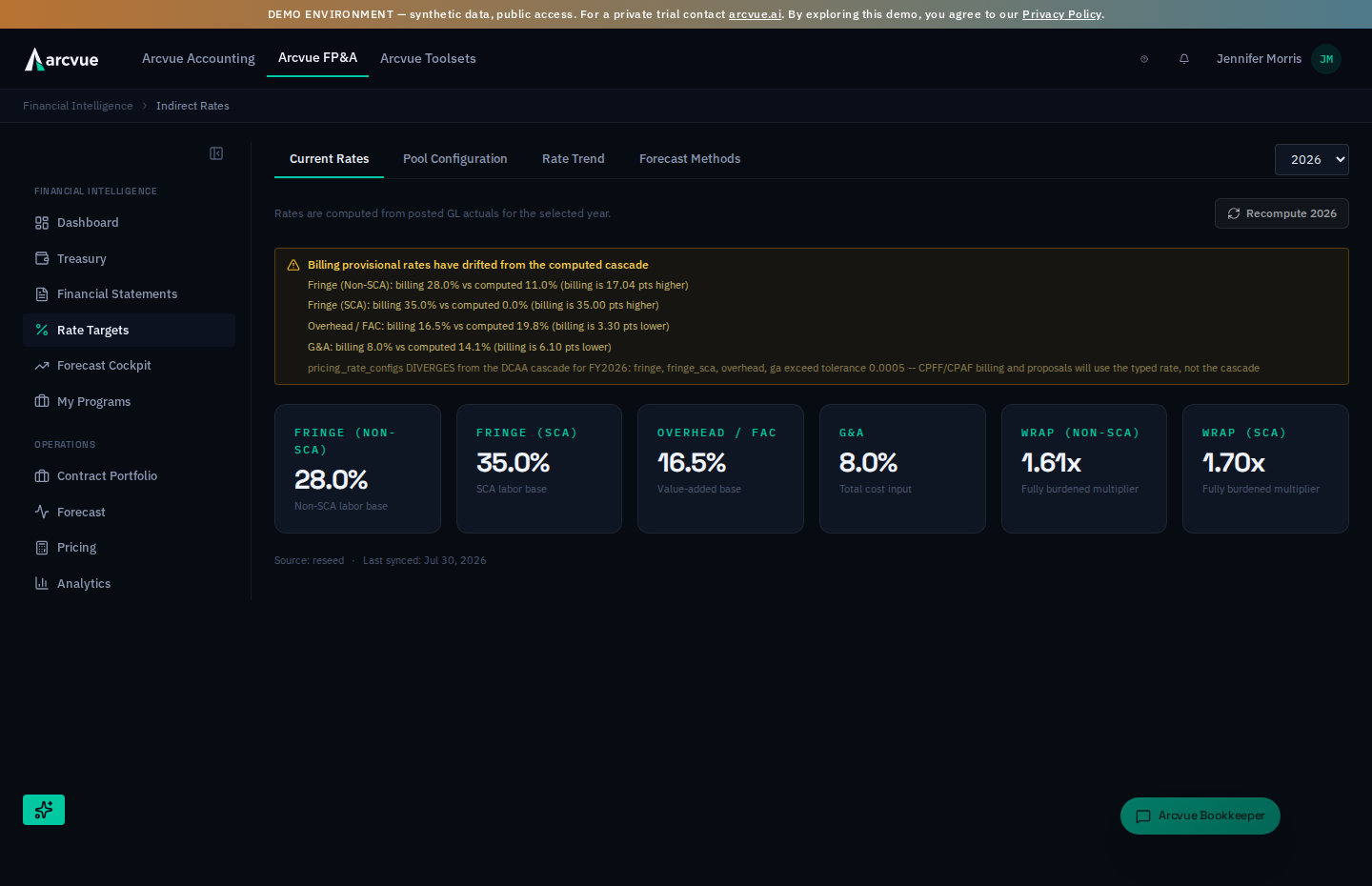
Task: Select the Current Rates tab
Action: [329, 159]
